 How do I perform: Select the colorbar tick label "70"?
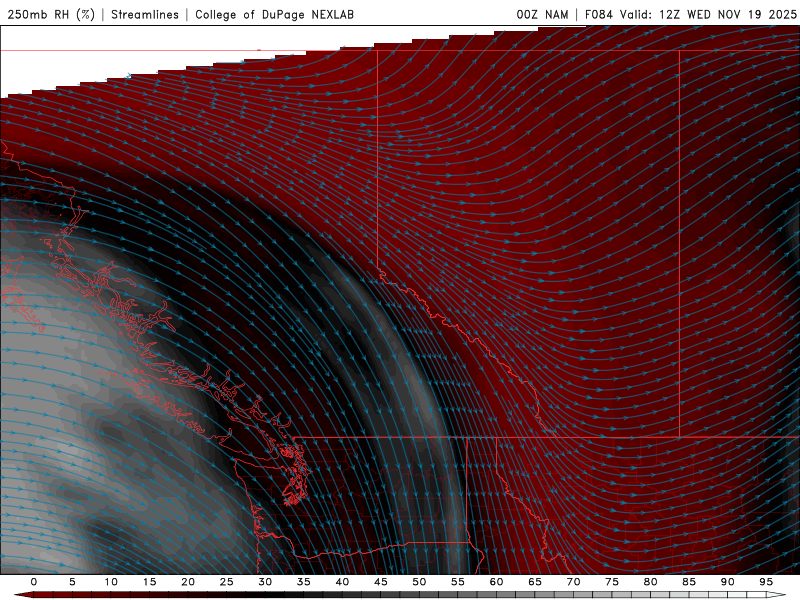[573, 582]
